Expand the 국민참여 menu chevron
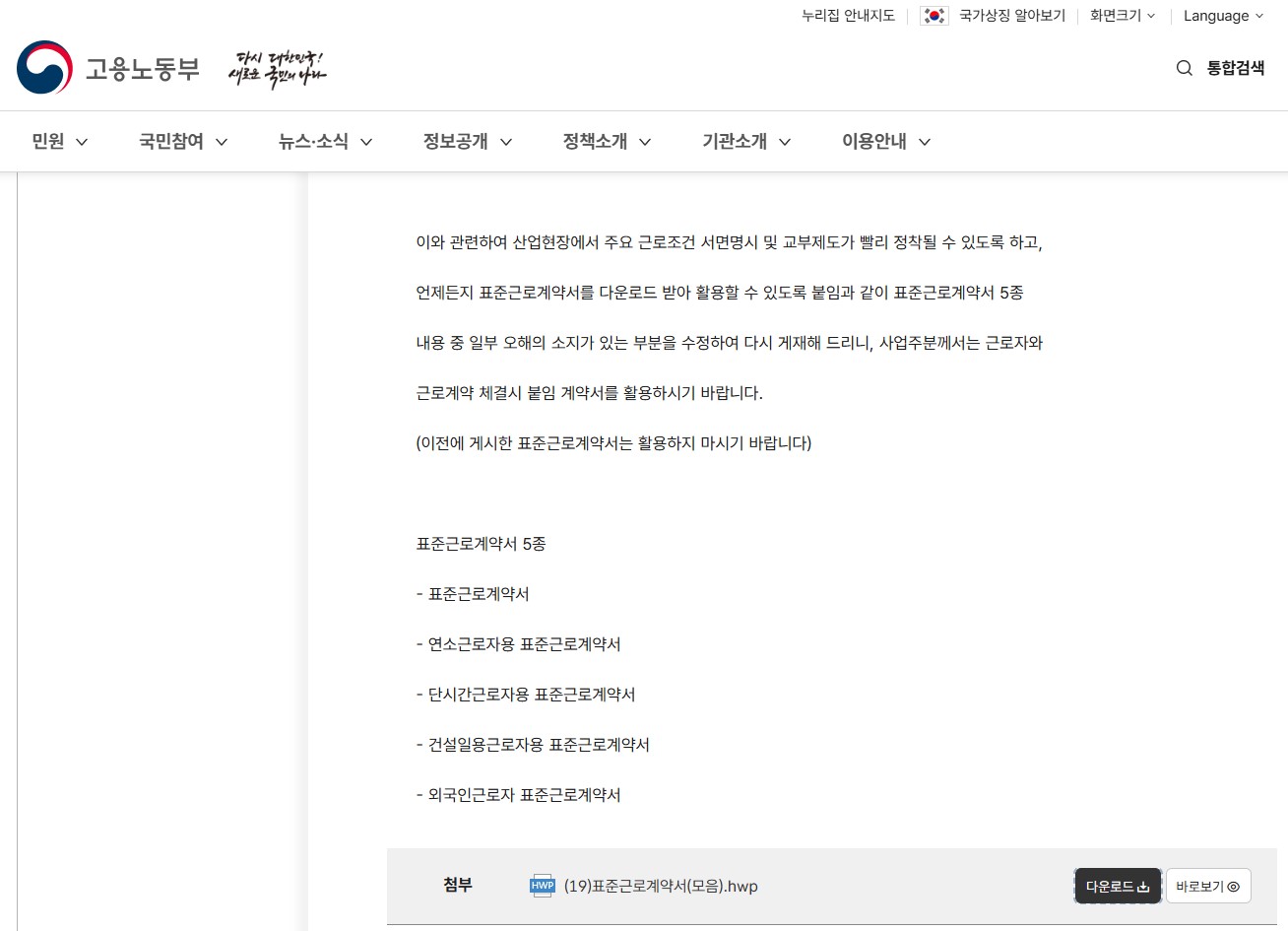The width and height of the screenshot is (1288, 931). [x=223, y=141]
